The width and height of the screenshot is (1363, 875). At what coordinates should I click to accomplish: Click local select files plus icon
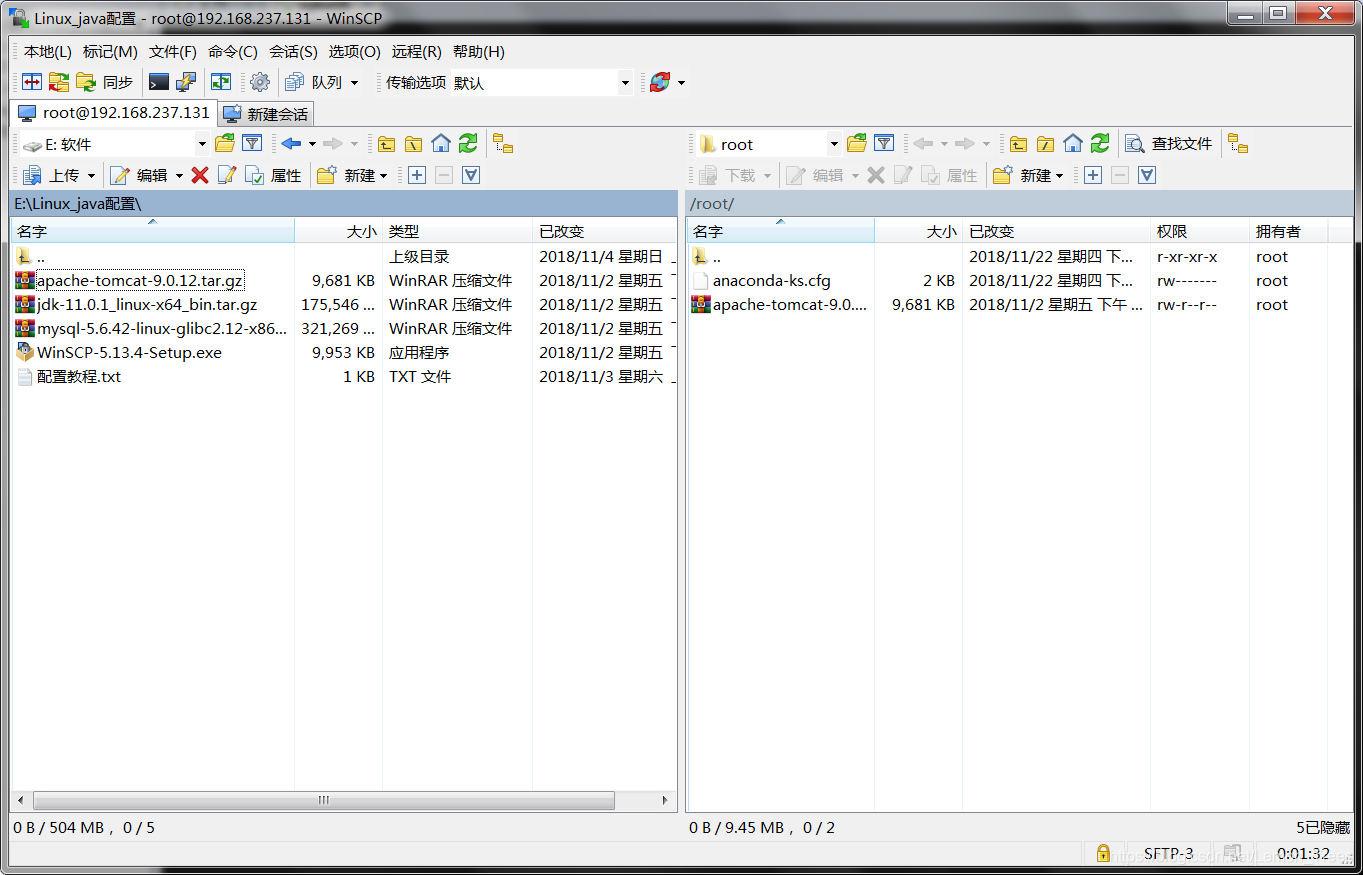pos(417,175)
